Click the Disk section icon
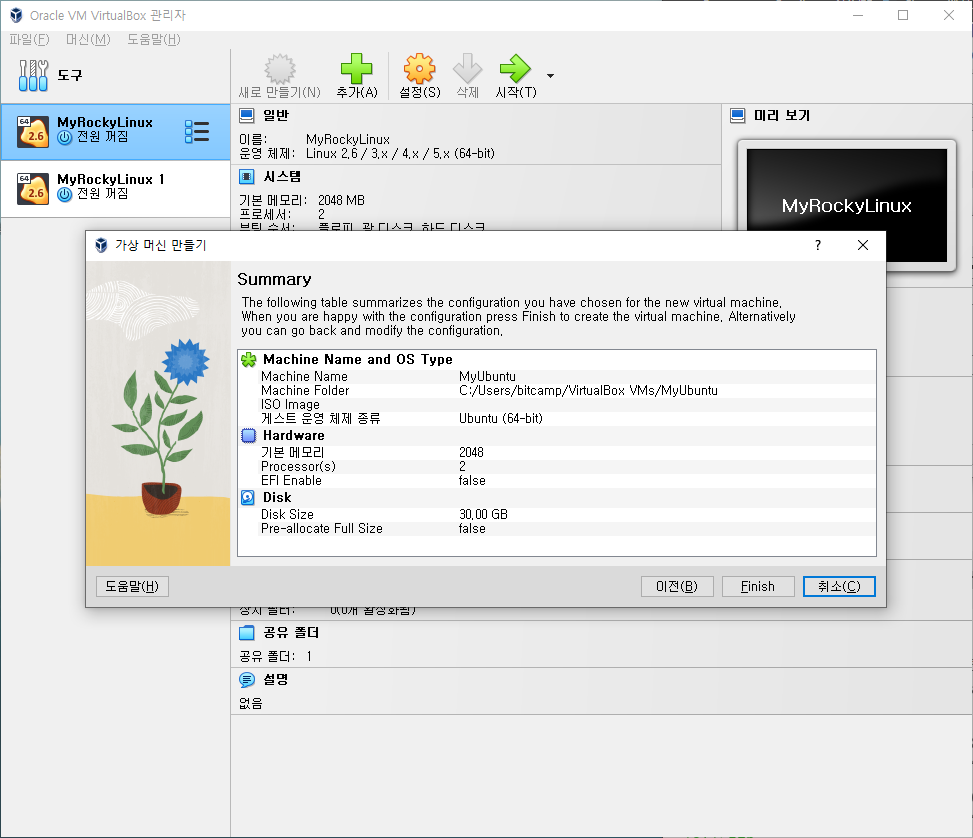This screenshot has width=973, height=838. (248, 498)
